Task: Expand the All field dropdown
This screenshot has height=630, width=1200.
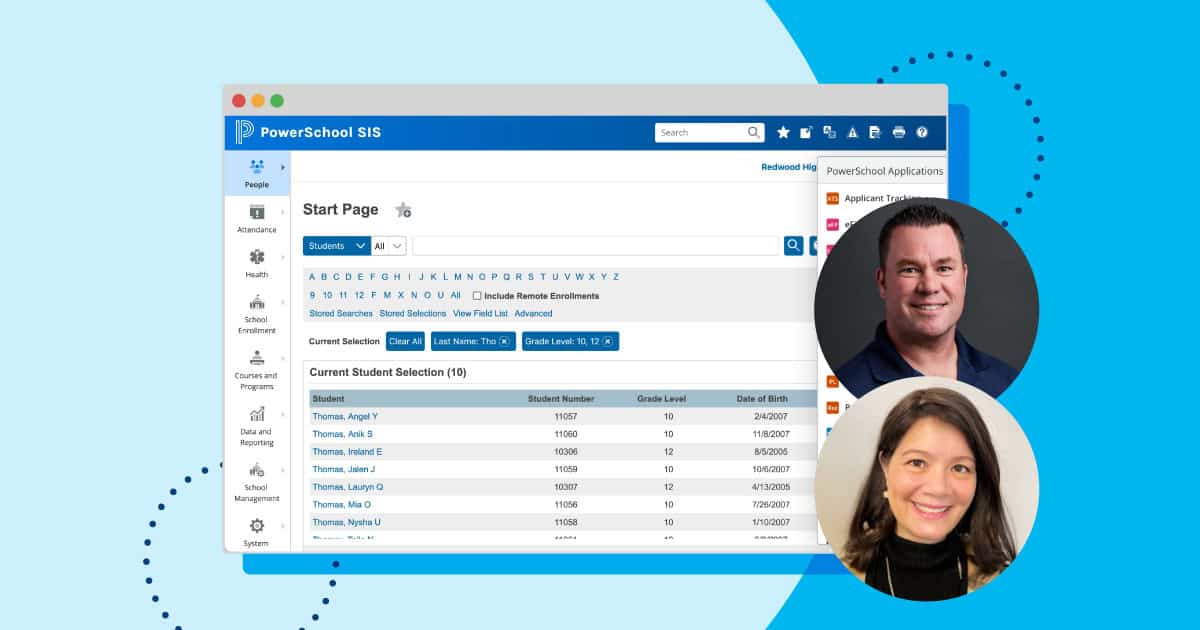Action: [388, 245]
